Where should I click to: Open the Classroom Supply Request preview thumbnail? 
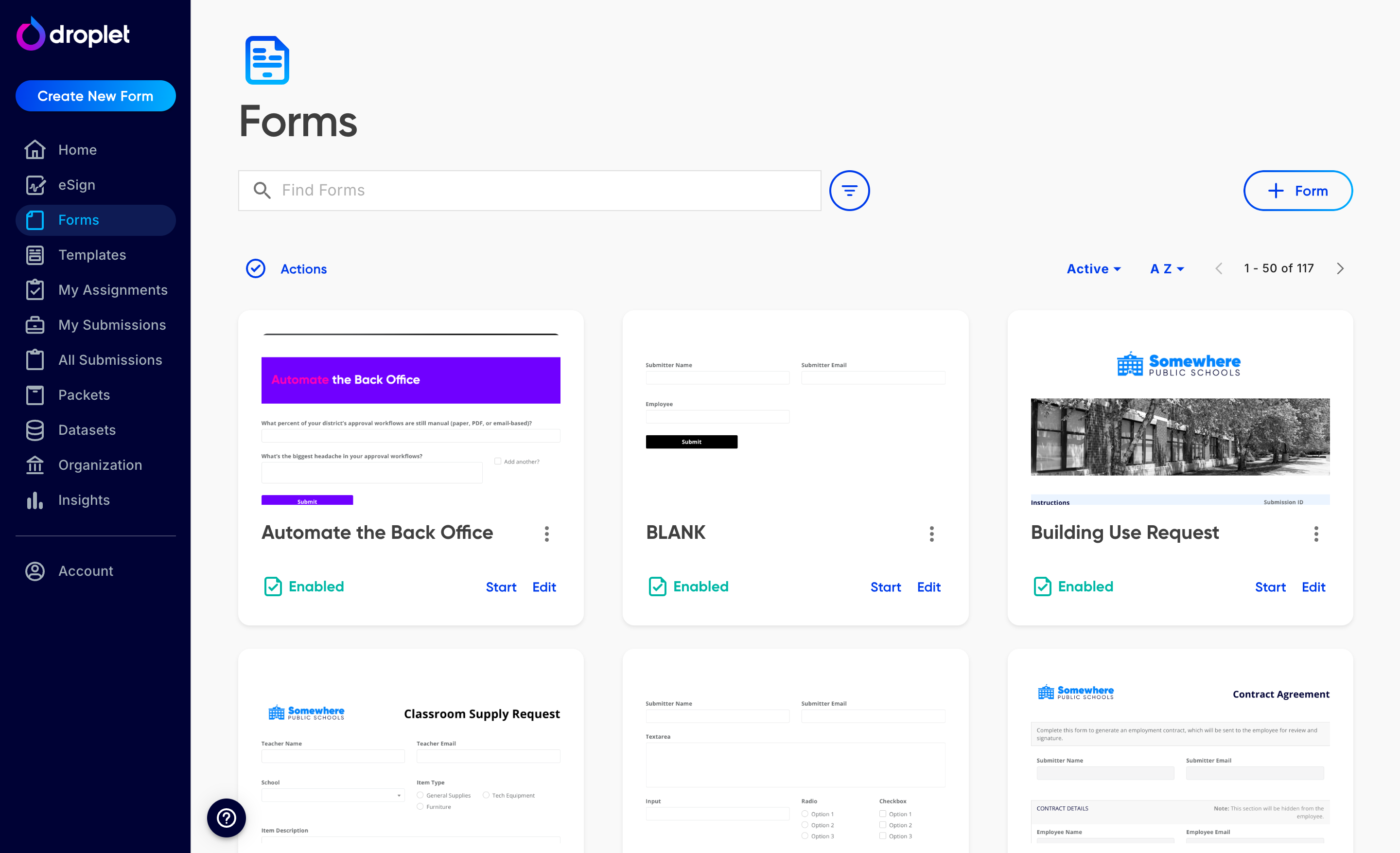(411, 759)
